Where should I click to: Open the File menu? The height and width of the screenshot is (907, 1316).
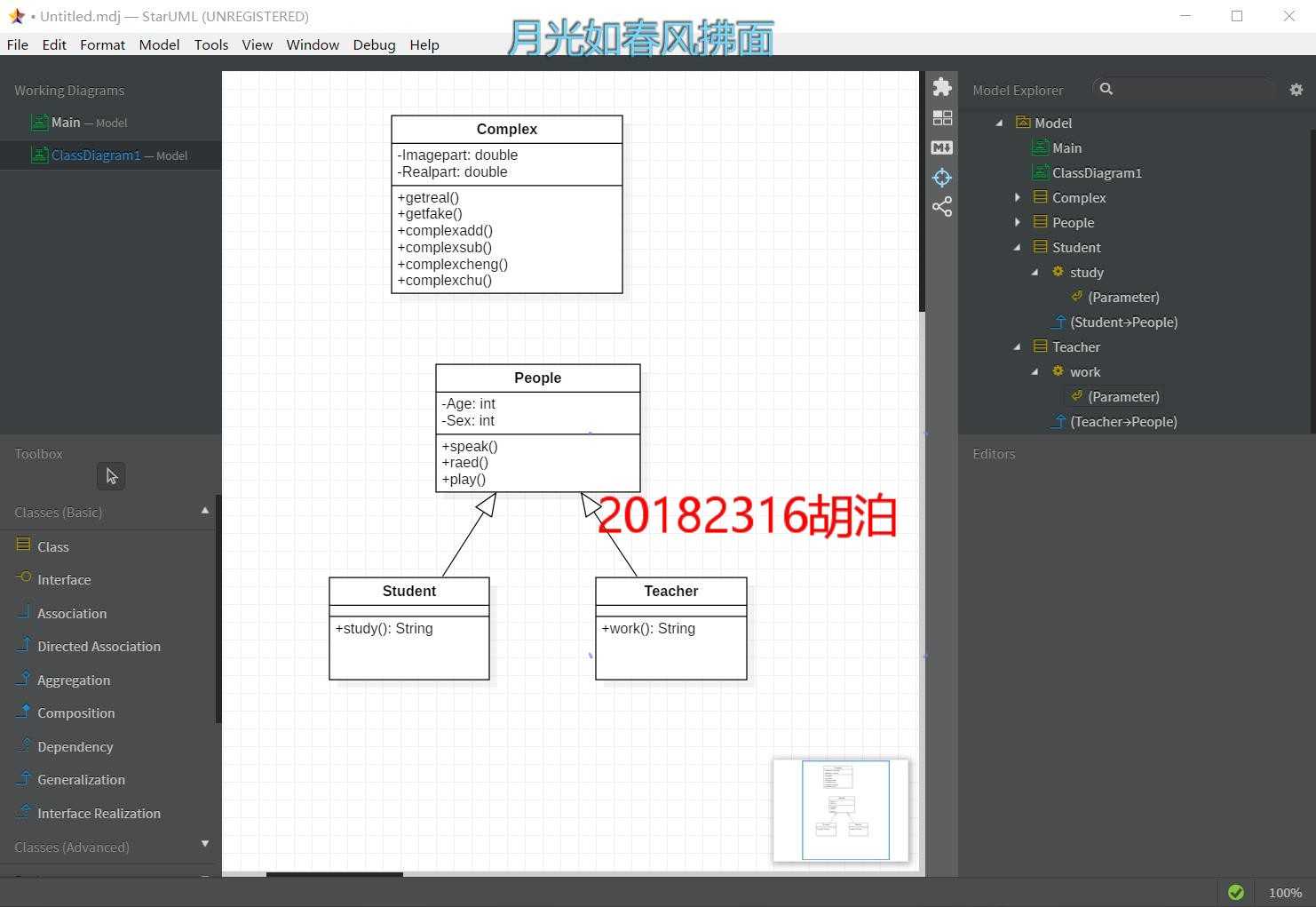pos(17,44)
